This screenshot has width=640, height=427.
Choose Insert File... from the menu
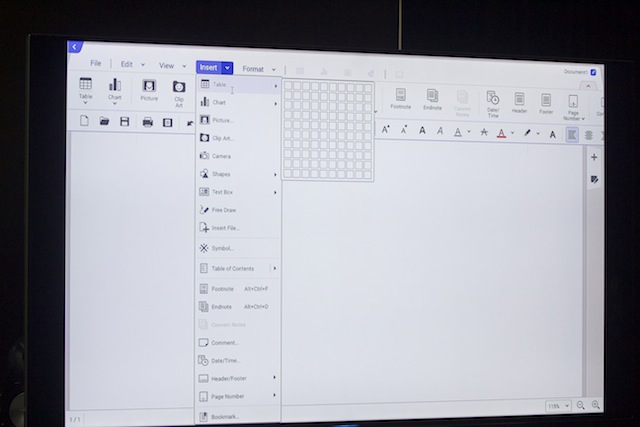pos(239,228)
